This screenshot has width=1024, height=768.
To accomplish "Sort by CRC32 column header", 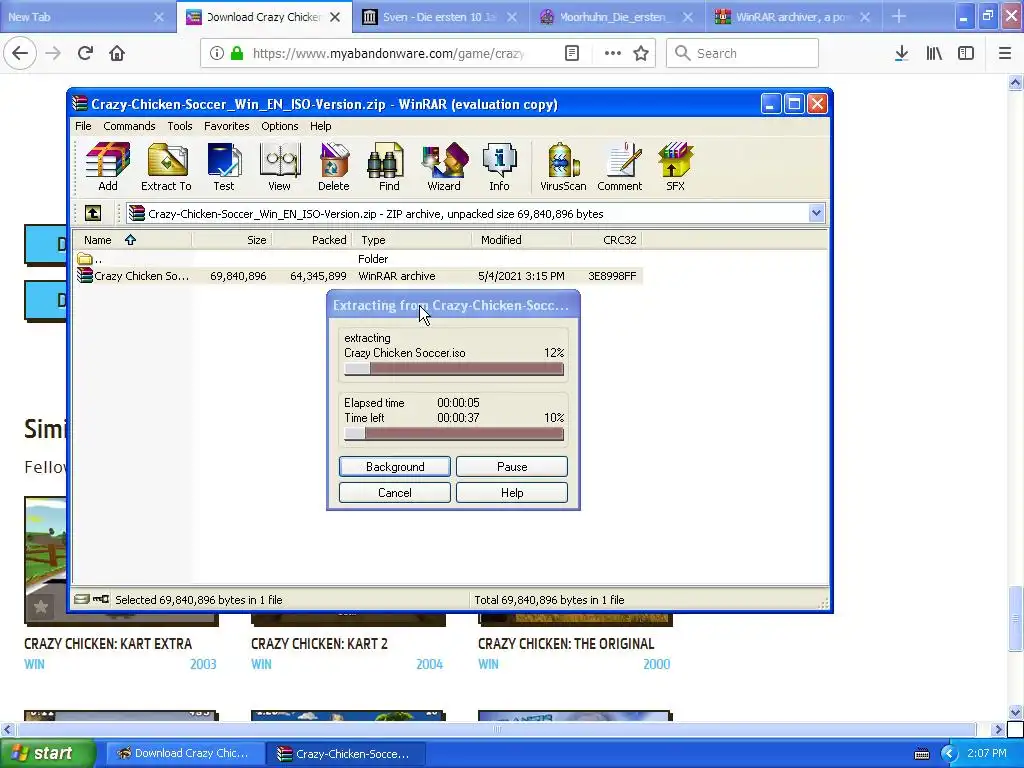I will tap(607, 240).
